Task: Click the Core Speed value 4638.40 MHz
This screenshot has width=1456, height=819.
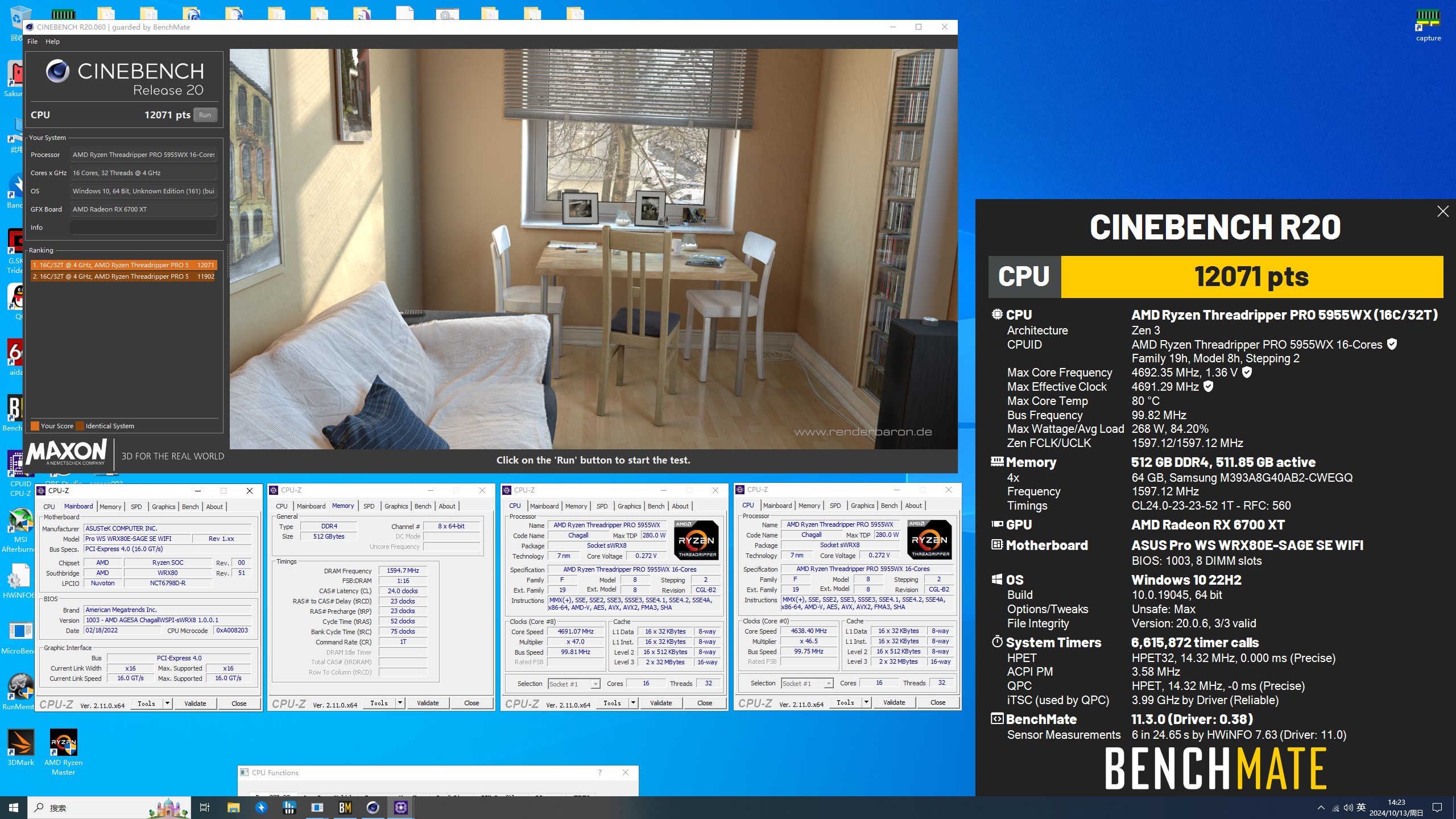Action: (809, 631)
